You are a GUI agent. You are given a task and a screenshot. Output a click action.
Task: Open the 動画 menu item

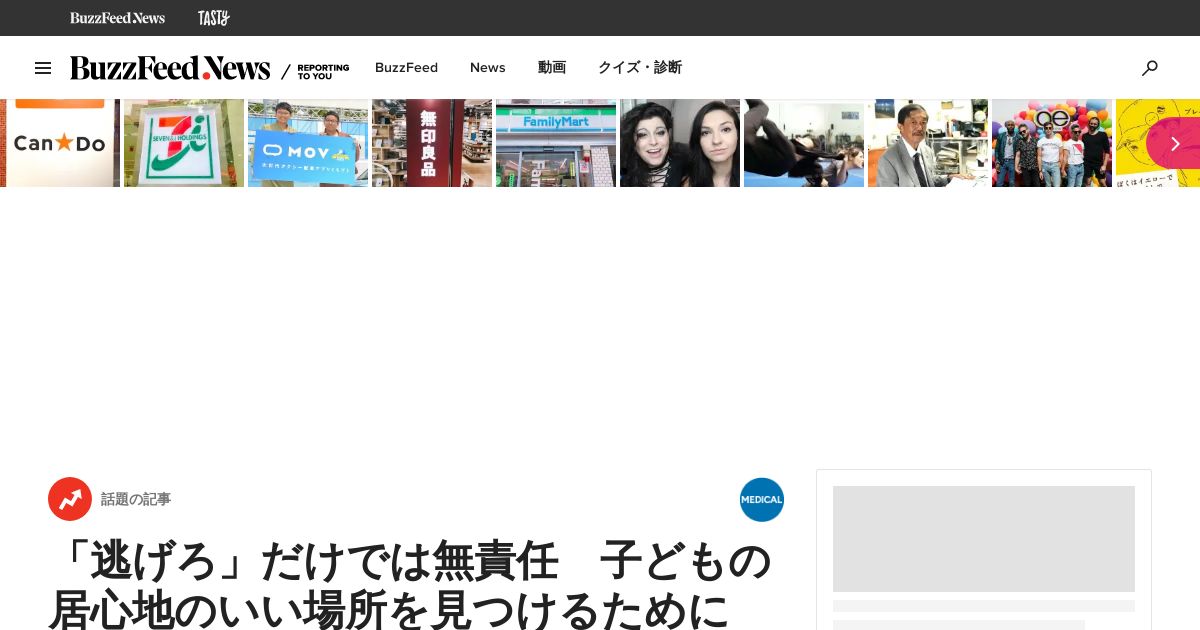coord(552,68)
